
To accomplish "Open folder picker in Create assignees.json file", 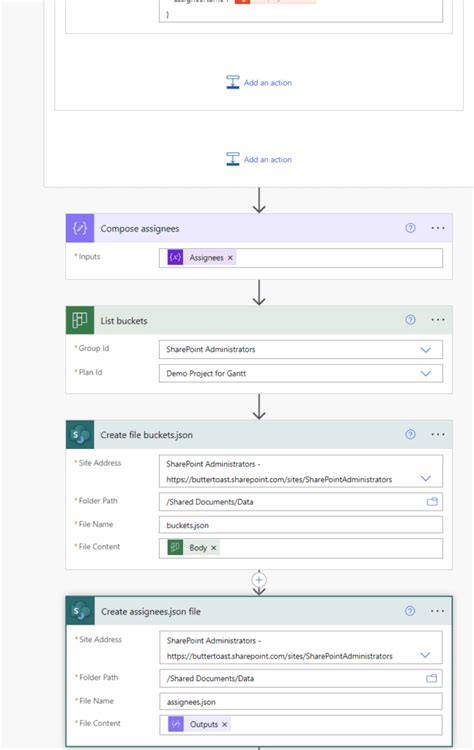I will (431, 678).
